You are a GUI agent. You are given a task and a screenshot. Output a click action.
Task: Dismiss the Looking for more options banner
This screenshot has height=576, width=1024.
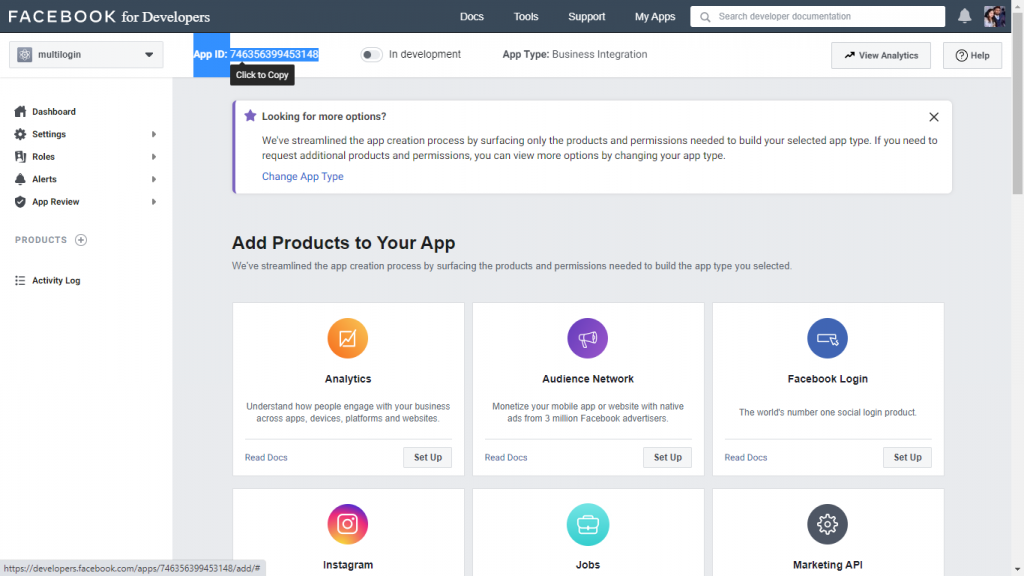(x=934, y=117)
